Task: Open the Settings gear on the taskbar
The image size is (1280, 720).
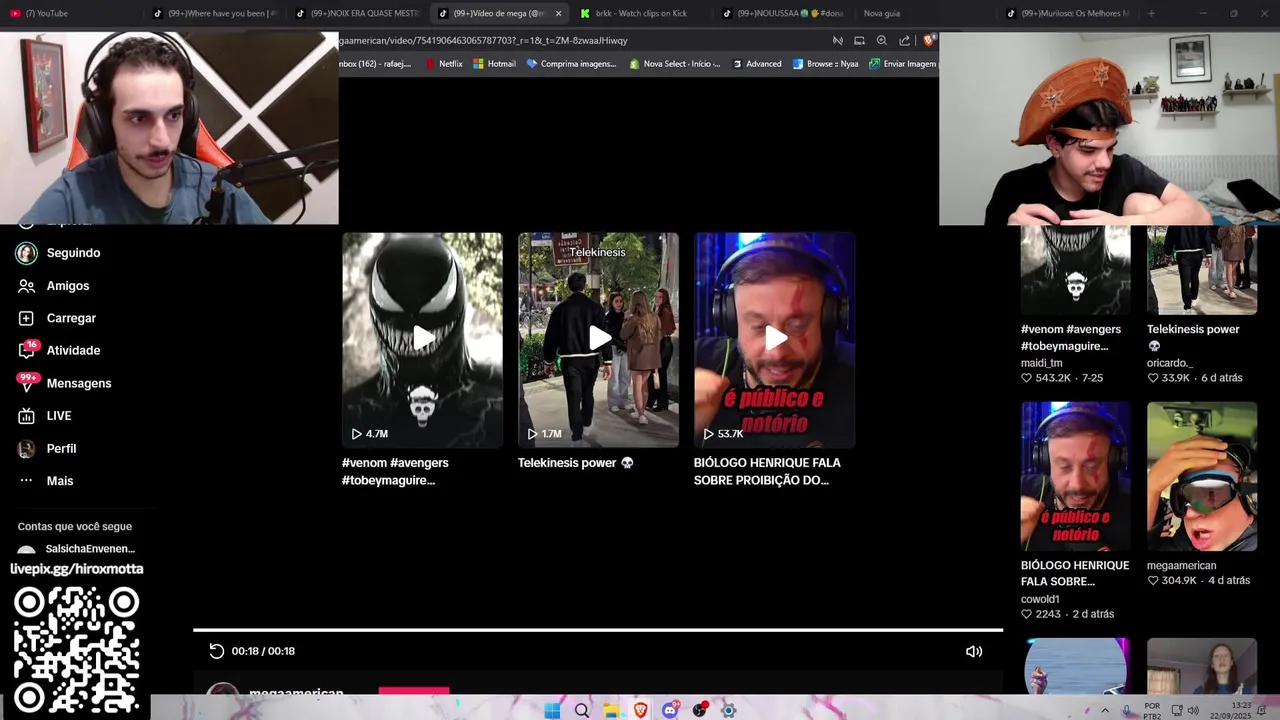Action: click(x=729, y=710)
